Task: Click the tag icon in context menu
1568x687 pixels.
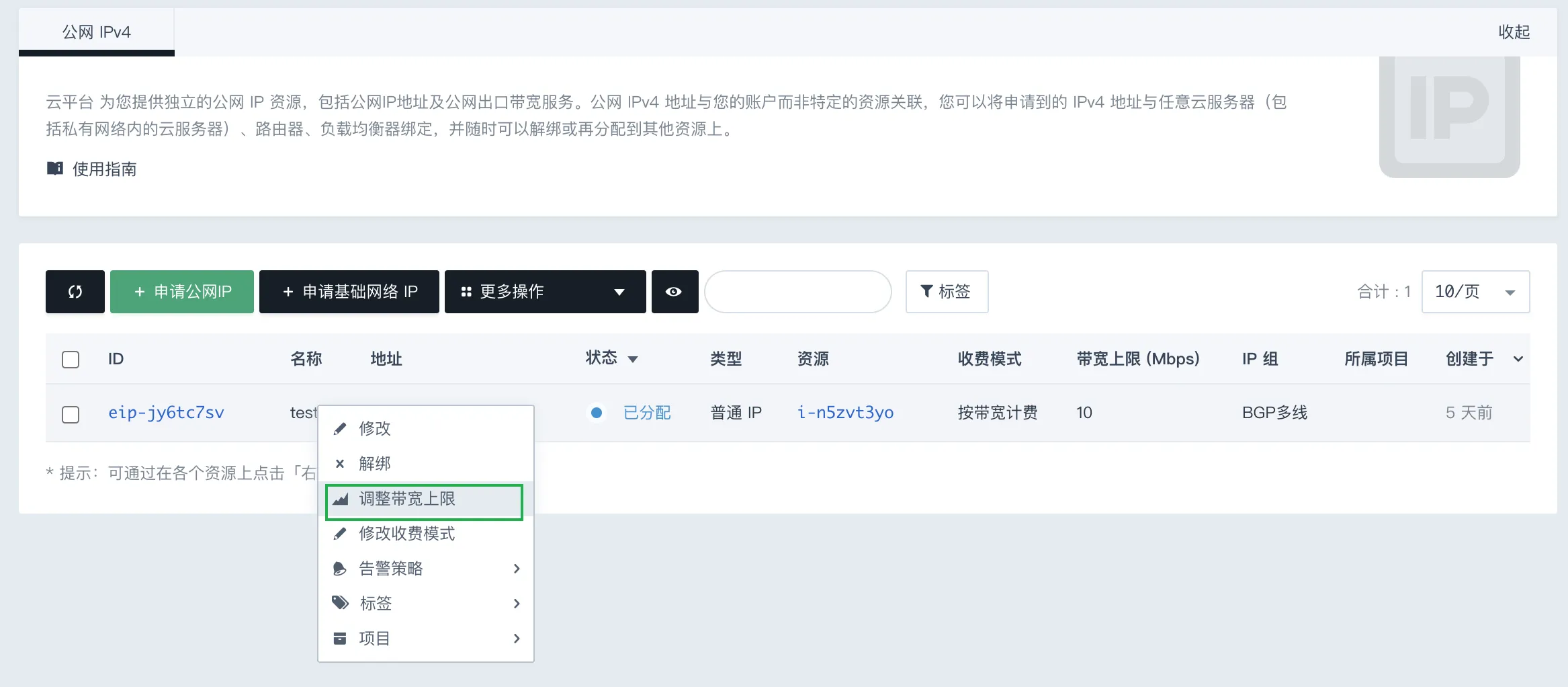Action: (341, 603)
